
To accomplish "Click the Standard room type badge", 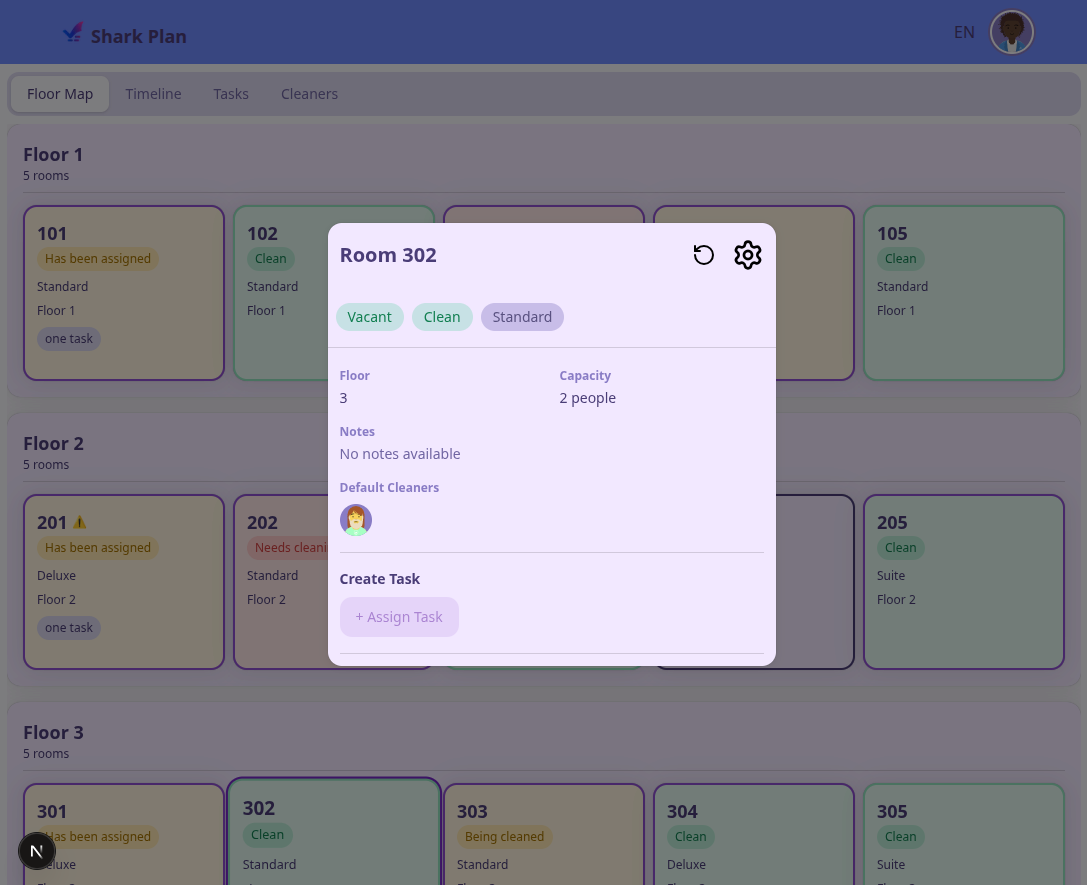I will 522,317.
